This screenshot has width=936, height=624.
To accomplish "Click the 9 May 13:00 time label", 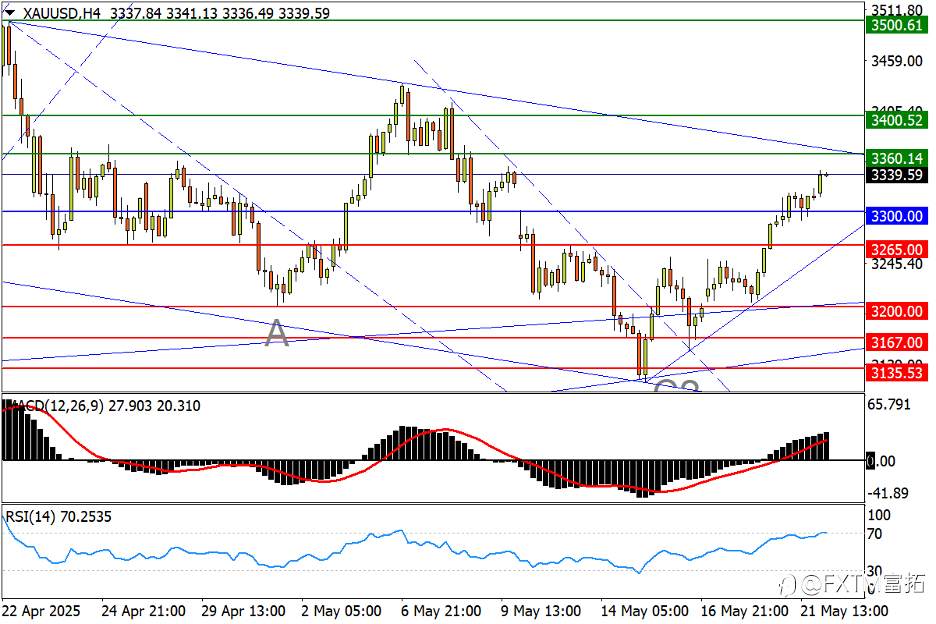I will point(541,611).
